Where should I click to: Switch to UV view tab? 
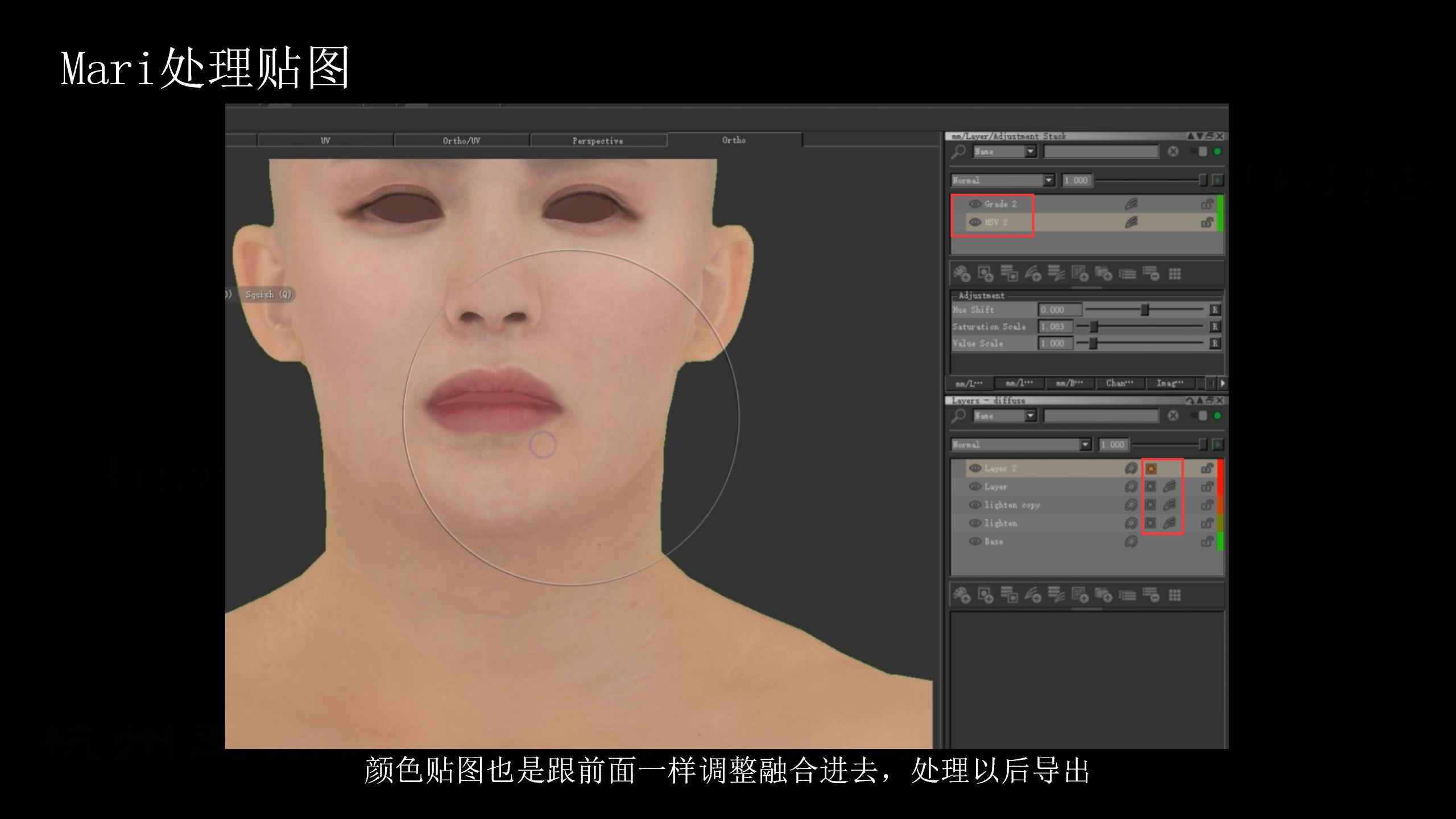pos(325,140)
